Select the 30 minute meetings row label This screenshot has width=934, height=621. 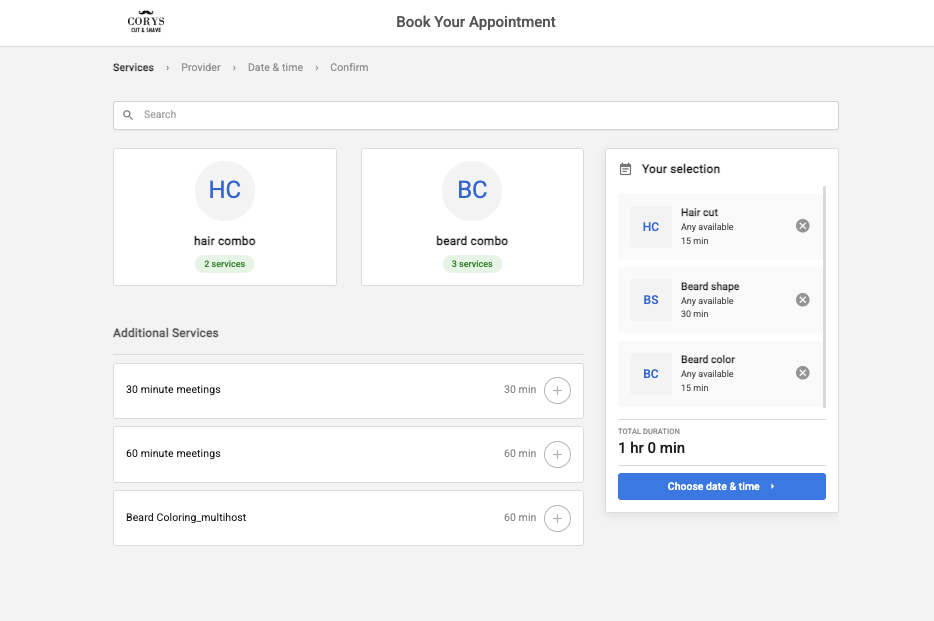pos(173,389)
